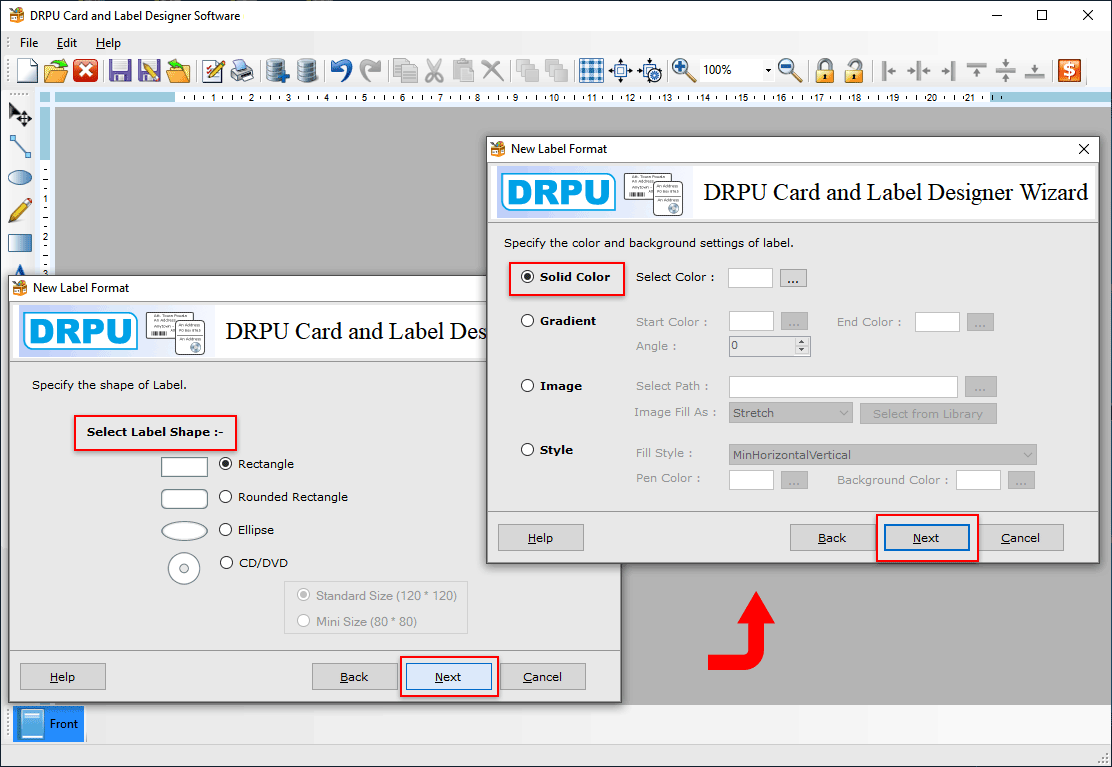Viewport: 1112px width, 767px height.
Task: Open an existing file via the folder icon
Action: (x=56, y=70)
